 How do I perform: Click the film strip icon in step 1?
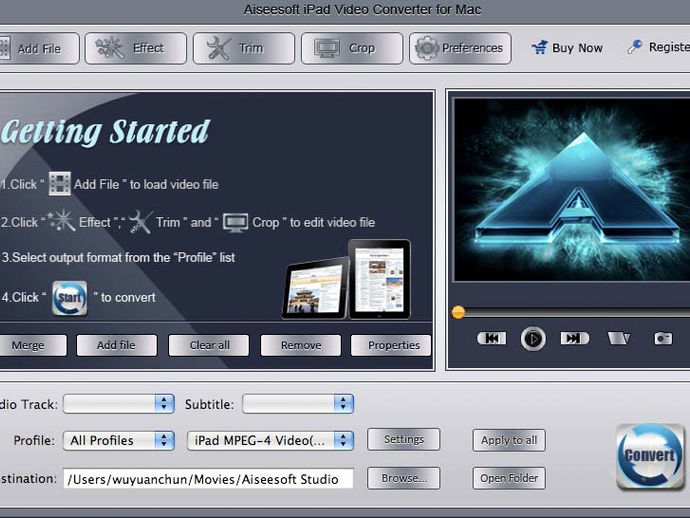(x=59, y=184)
